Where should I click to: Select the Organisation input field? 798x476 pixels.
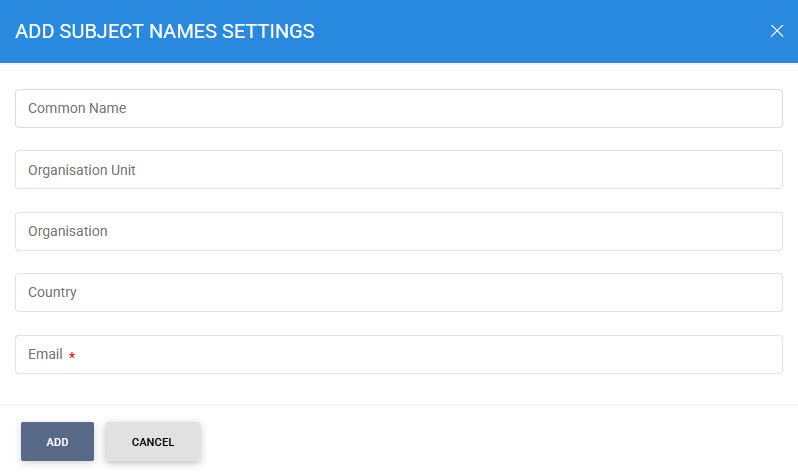click(398, 232)
